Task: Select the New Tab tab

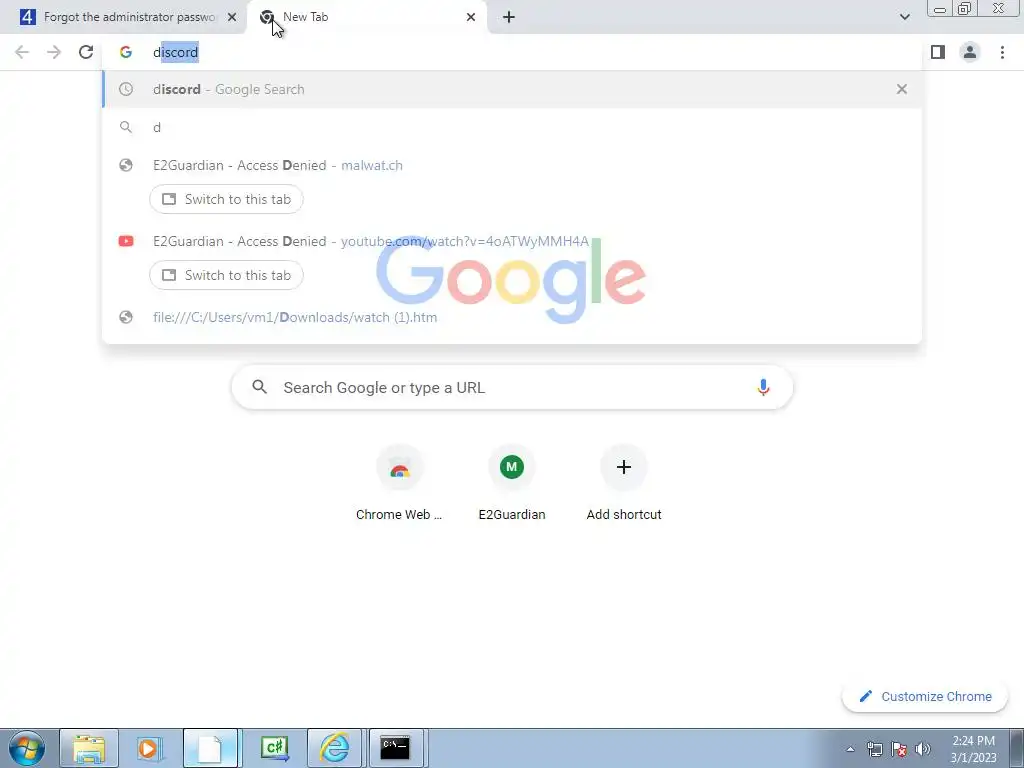Action: [x=366, y=17]
